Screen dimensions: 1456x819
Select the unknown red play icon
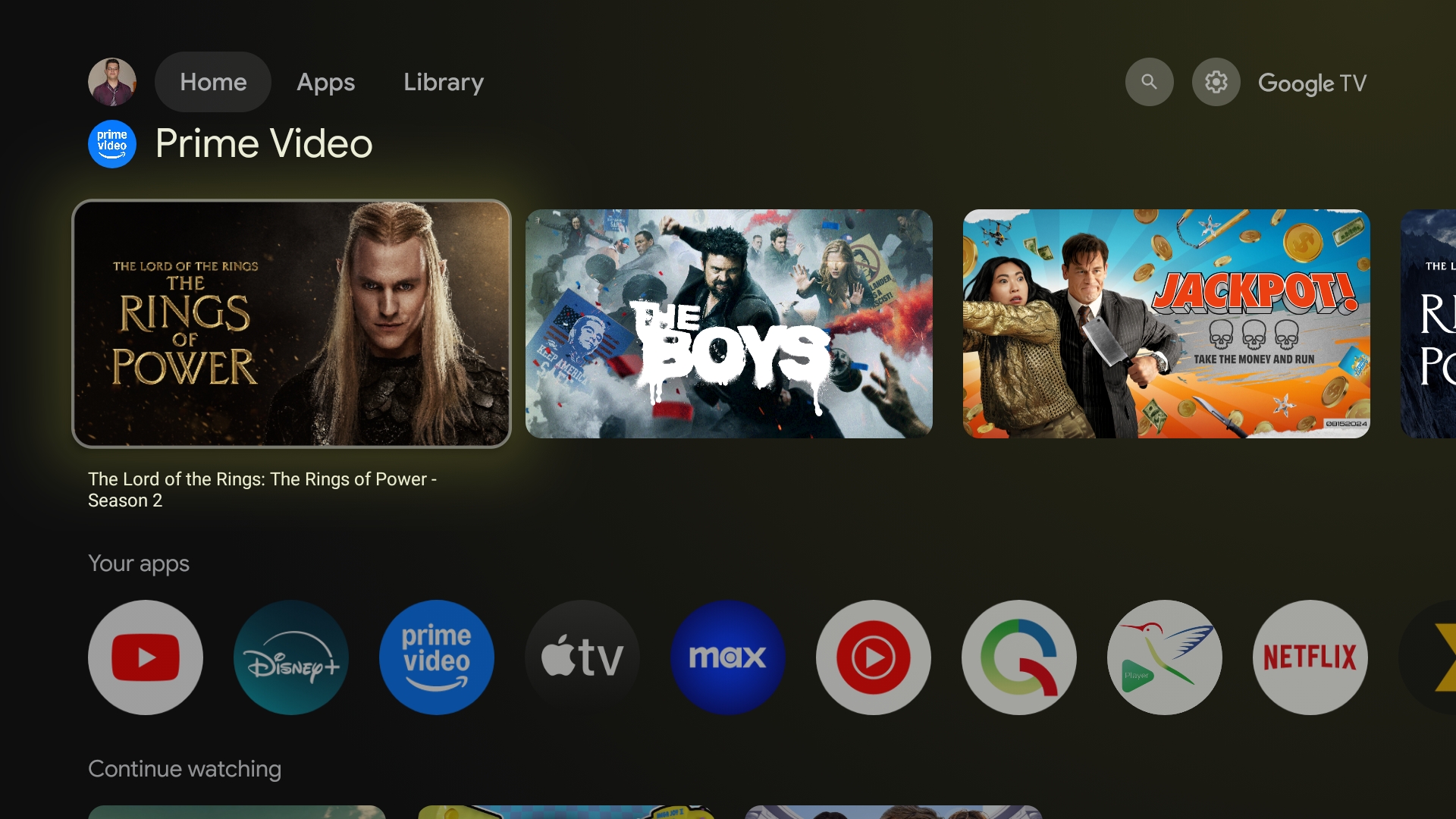[x=873, y=657]
